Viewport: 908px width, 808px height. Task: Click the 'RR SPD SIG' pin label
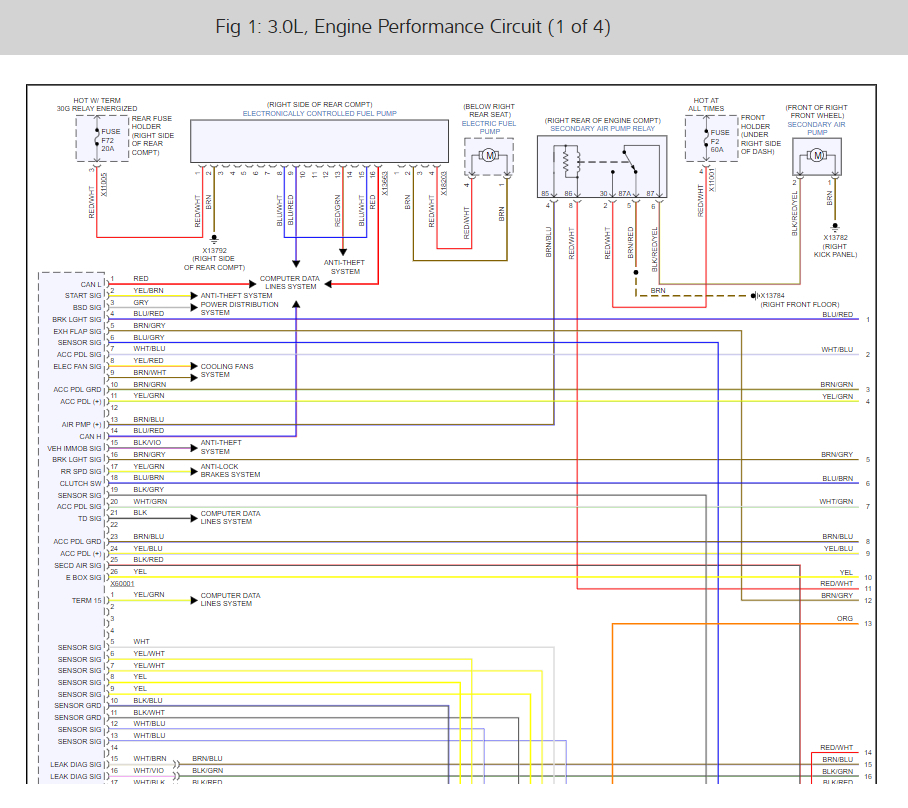(81, 471)
